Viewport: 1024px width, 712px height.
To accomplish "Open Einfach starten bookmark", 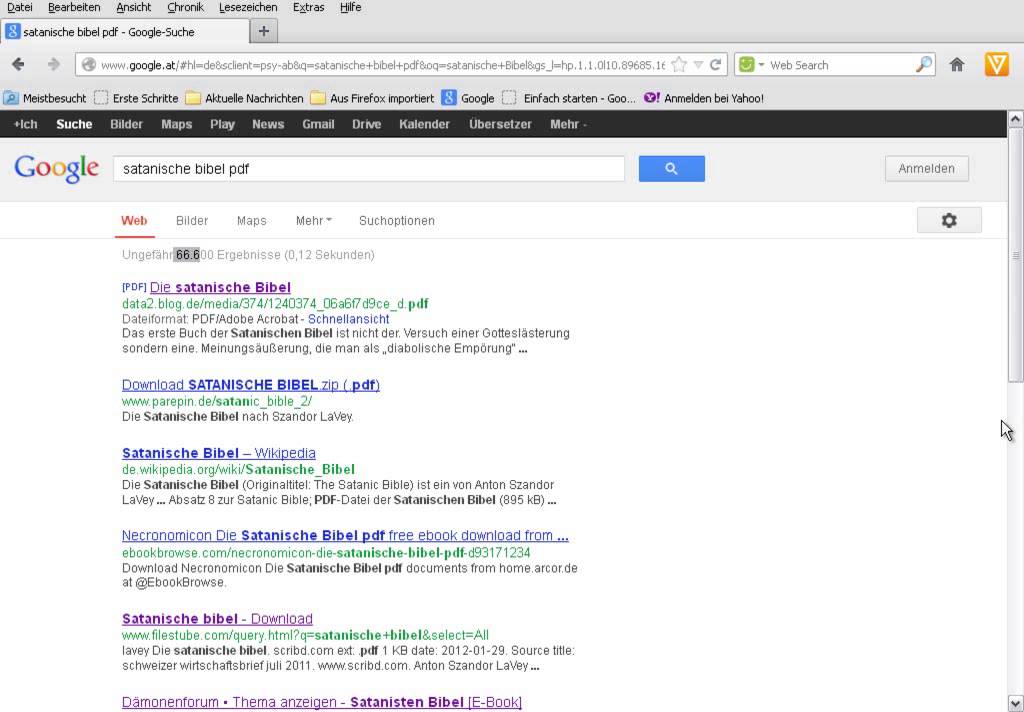I will pos(569,98).
